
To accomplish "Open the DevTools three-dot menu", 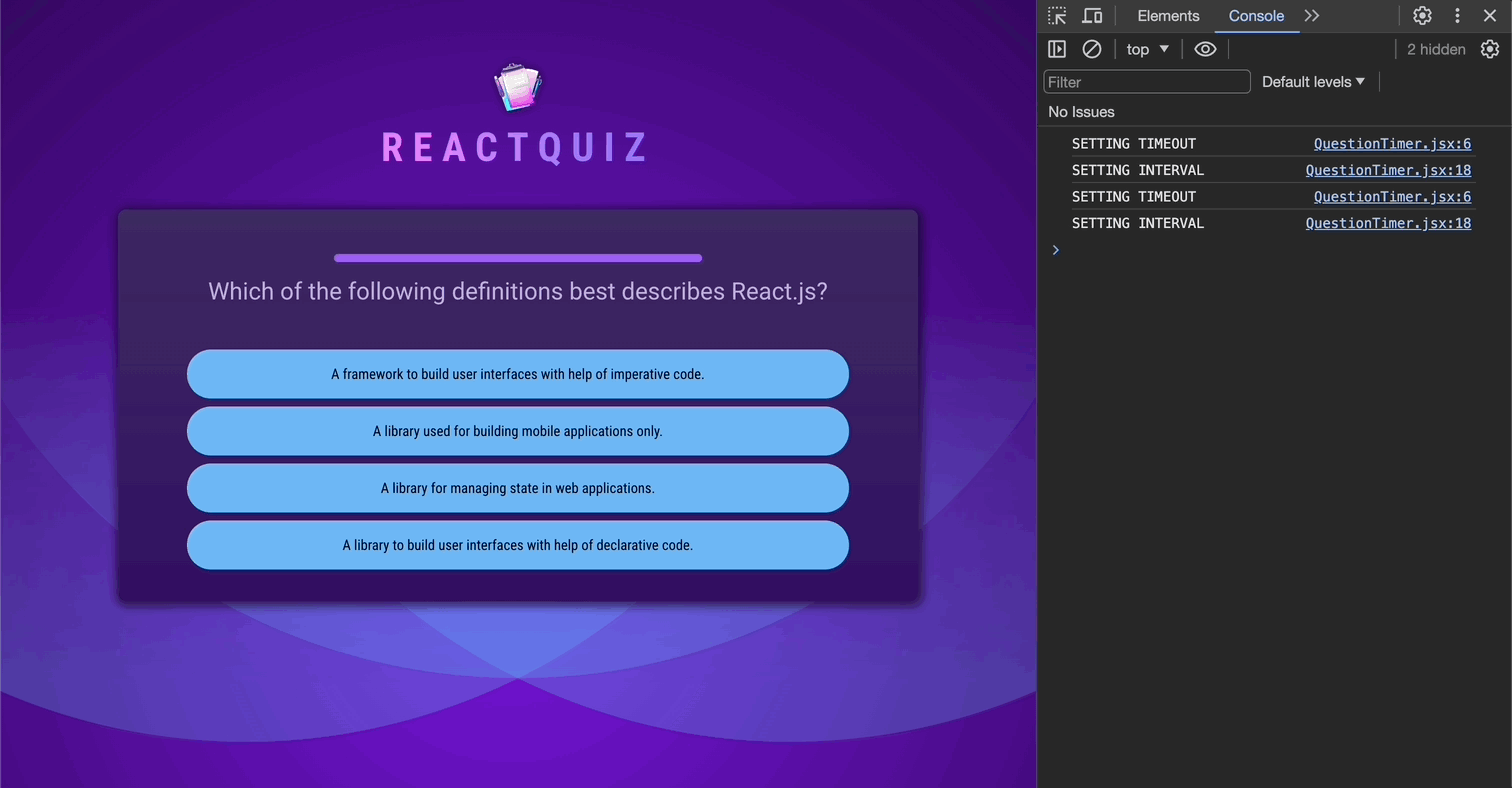I will (x=1457, y=16).
